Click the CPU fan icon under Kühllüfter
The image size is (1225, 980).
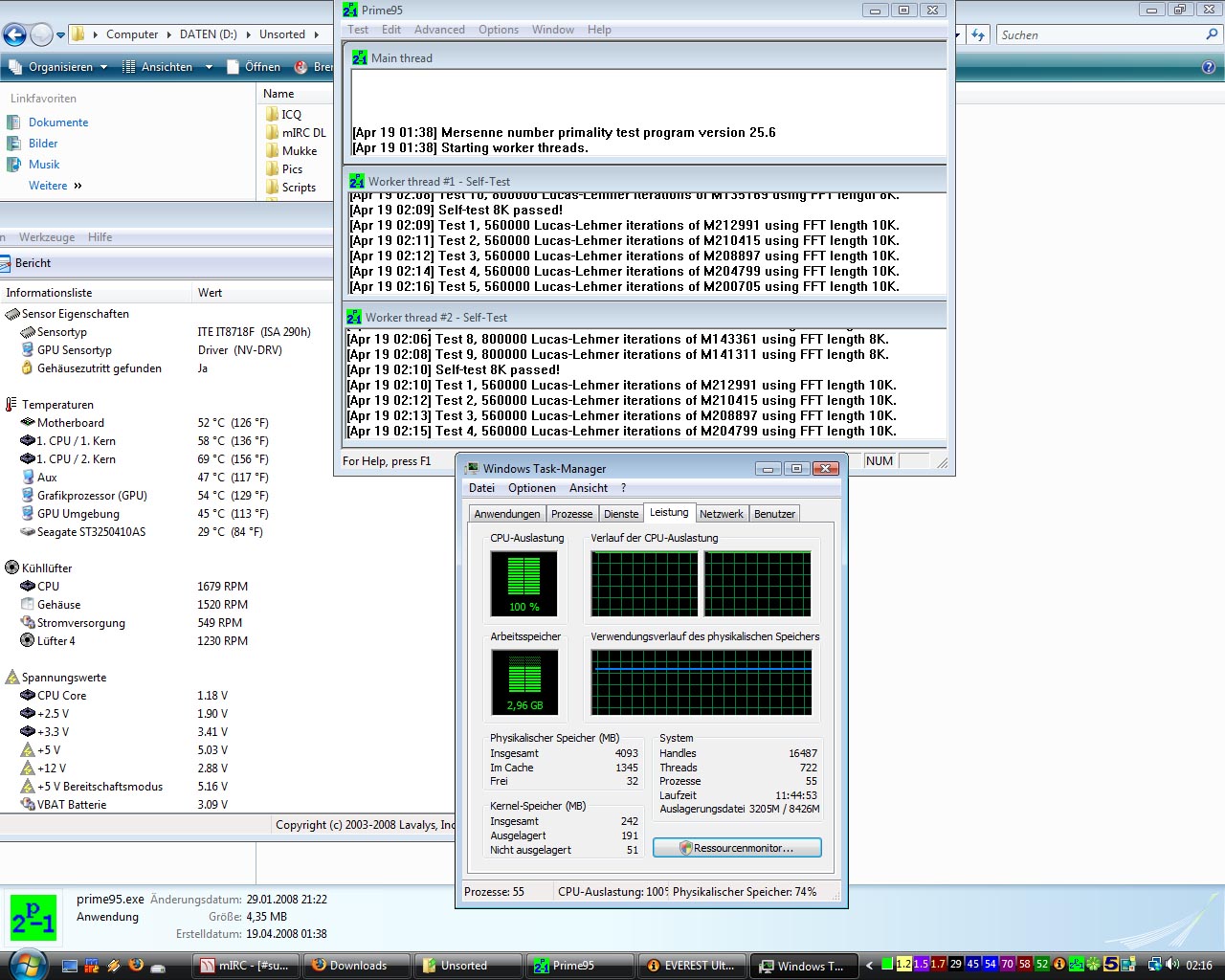click(28, 586)
